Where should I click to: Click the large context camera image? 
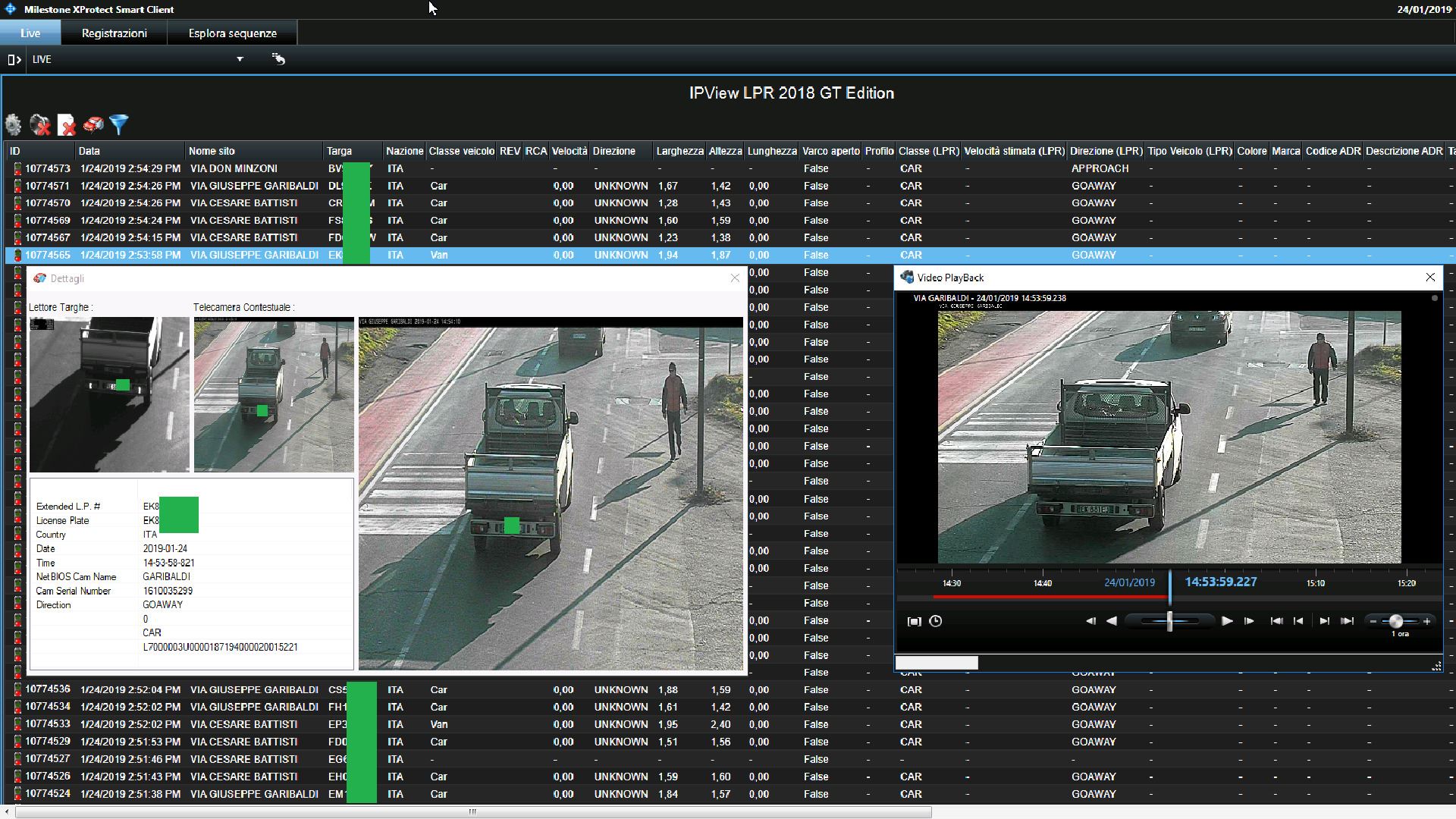tap(551, 494)
